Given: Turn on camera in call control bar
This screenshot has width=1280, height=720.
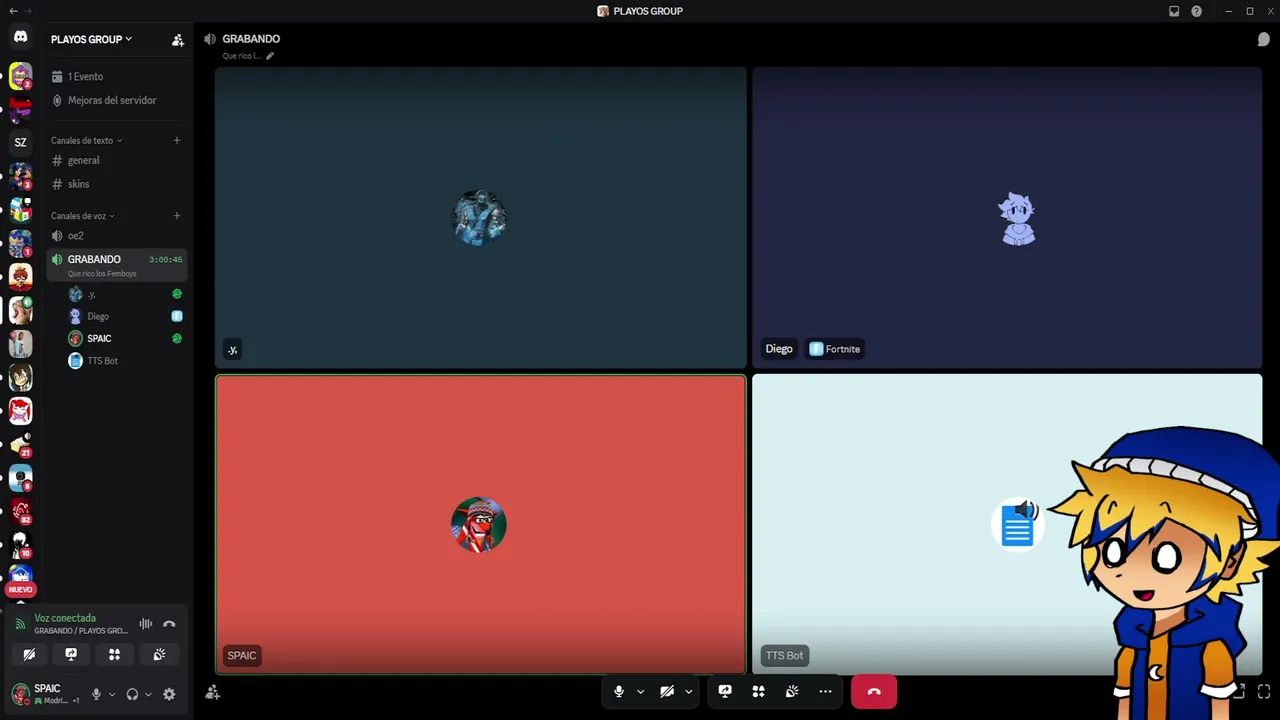Looking at the screenshot, I should point(667,691).
